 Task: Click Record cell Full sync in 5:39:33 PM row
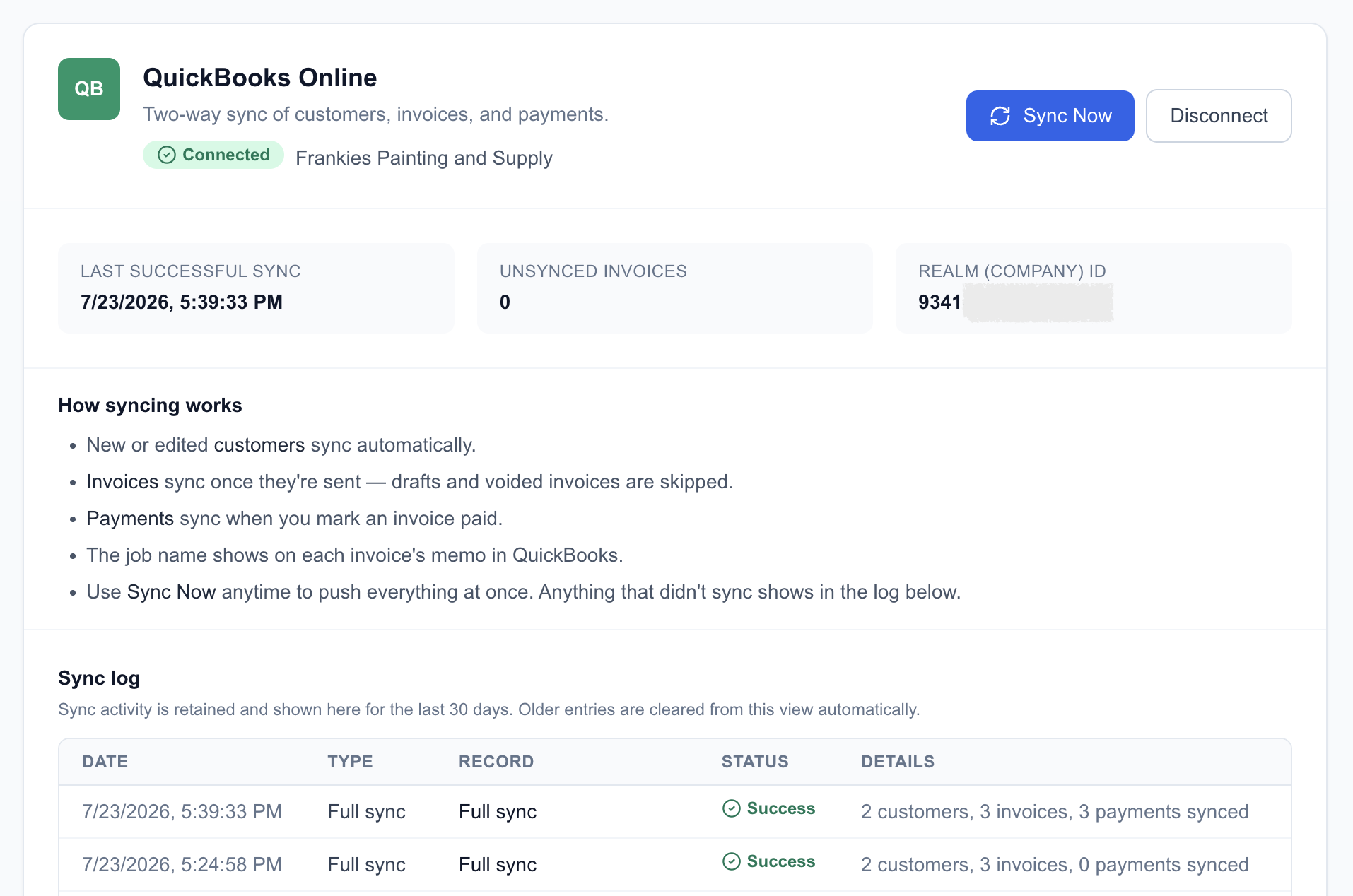pos(498,812)
